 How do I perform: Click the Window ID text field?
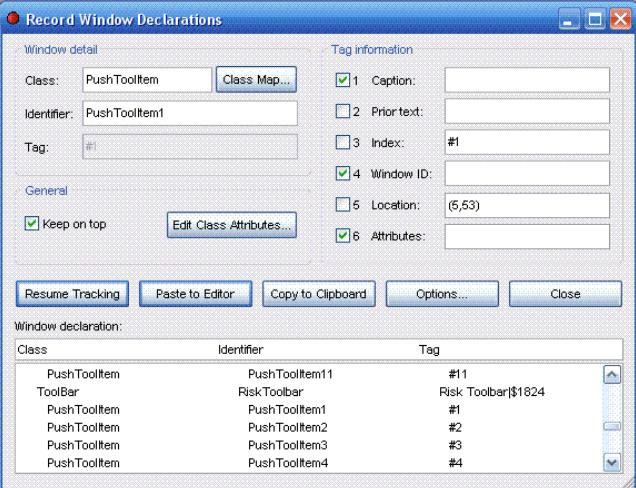click(527, 174)
